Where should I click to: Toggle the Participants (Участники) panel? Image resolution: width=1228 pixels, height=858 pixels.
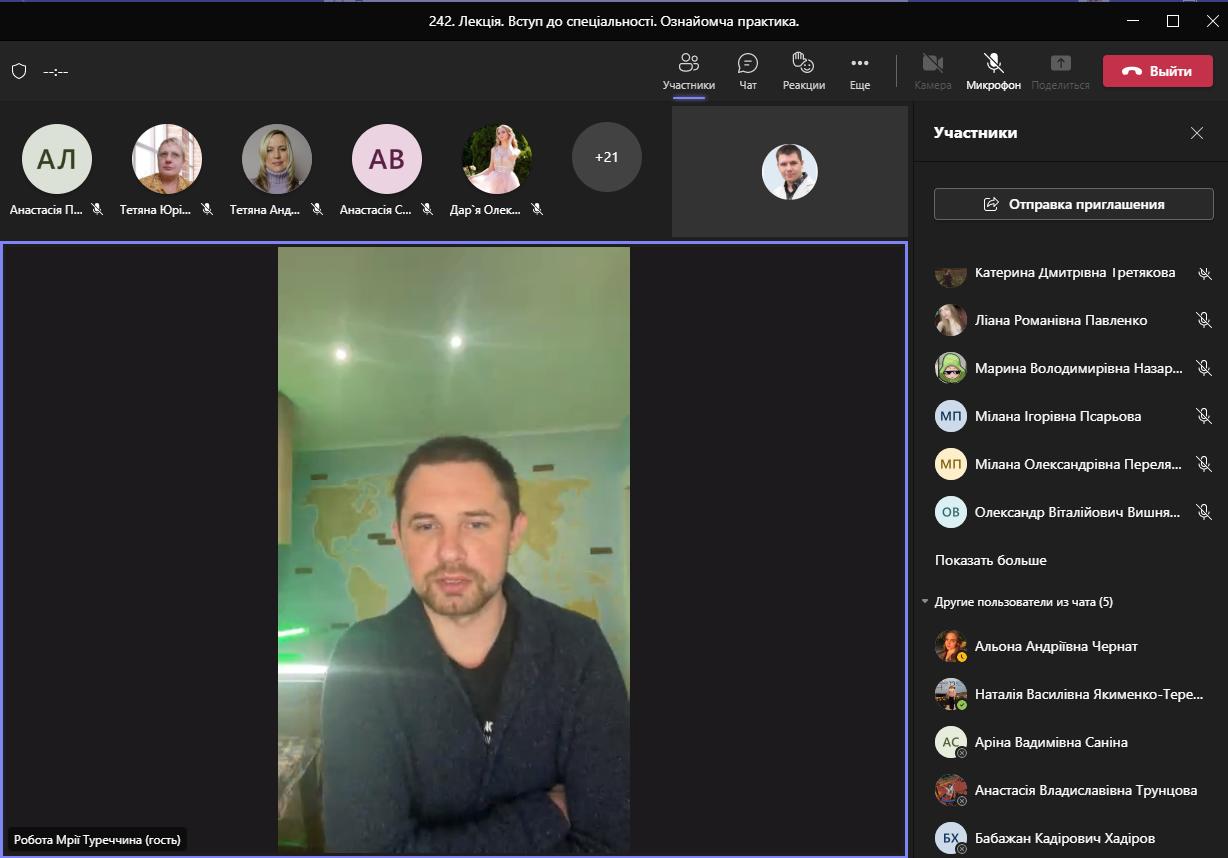[x=688, y=65]
